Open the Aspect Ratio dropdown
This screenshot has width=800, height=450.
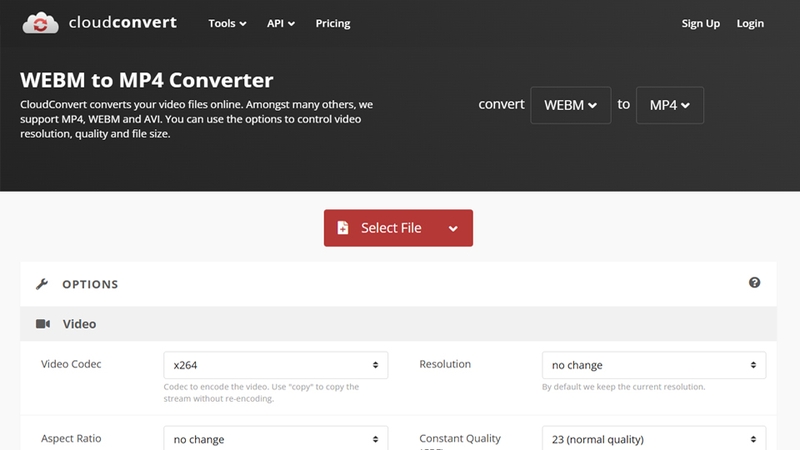click(276, 439)
